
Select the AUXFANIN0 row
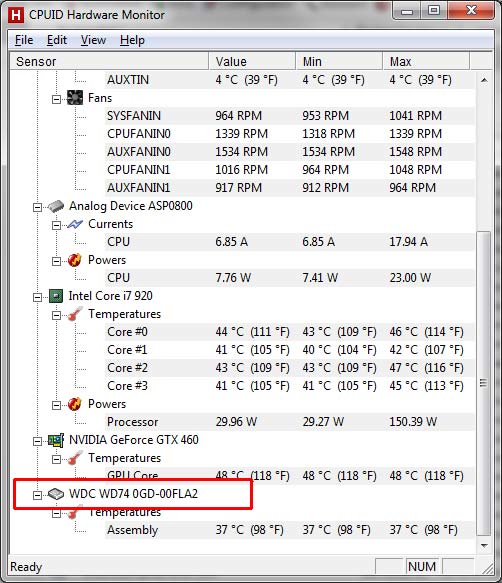tap(290, 152)
